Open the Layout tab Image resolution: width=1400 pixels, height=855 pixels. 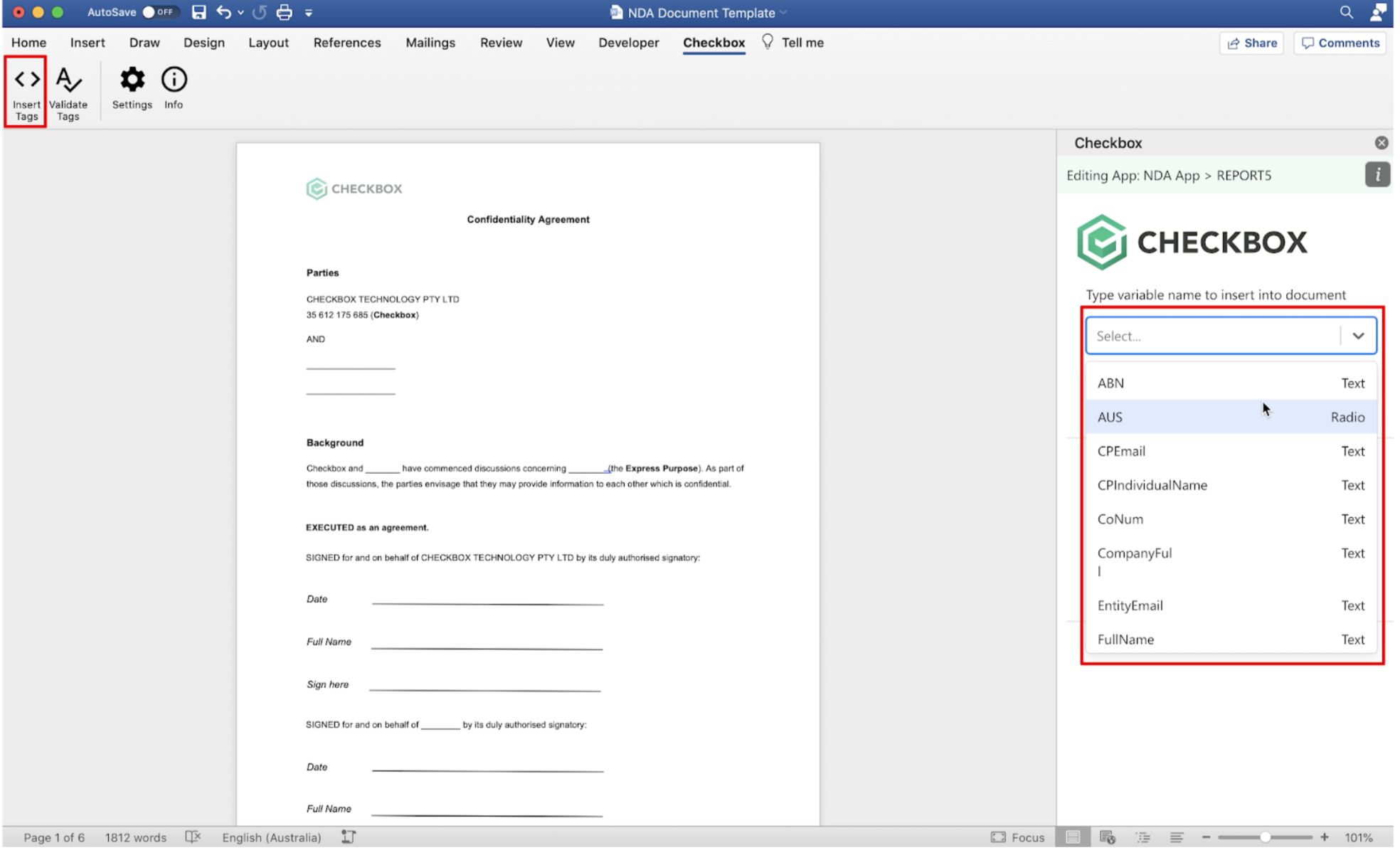point(268,43)
